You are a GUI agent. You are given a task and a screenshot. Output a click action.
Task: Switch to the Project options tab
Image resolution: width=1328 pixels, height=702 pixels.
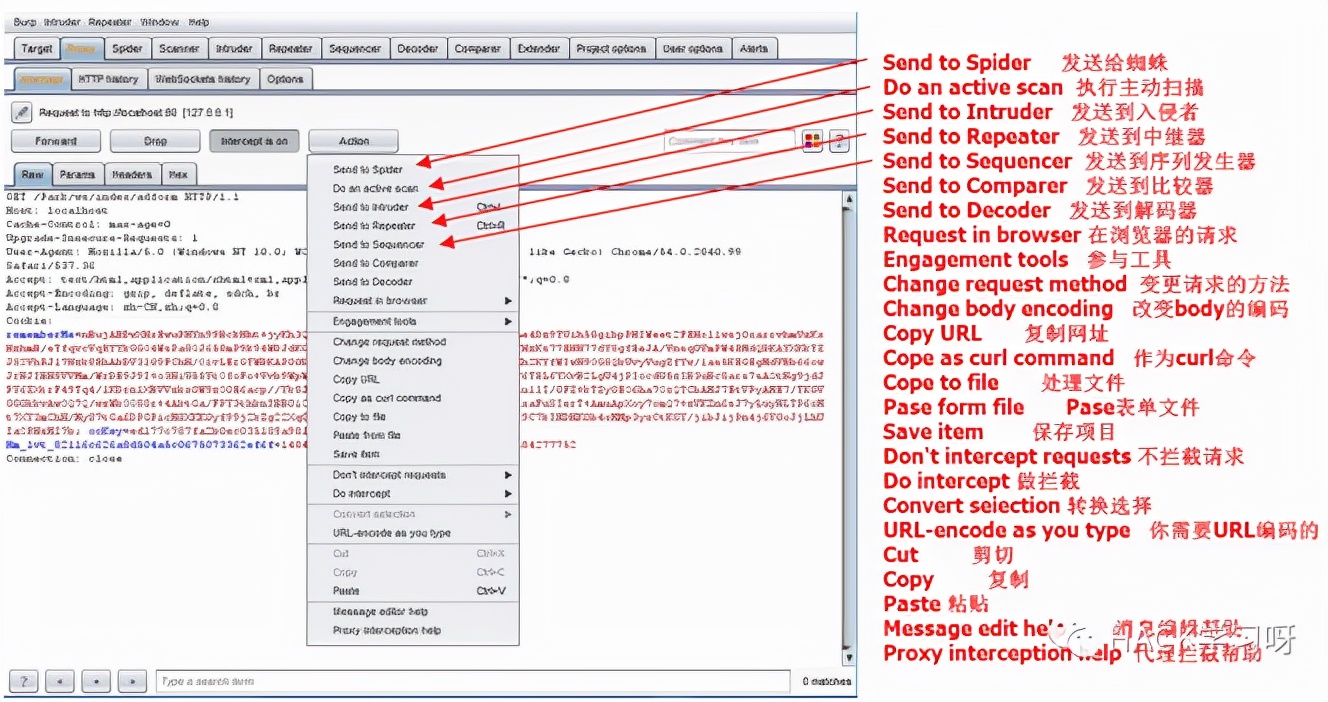click(612, 48)
